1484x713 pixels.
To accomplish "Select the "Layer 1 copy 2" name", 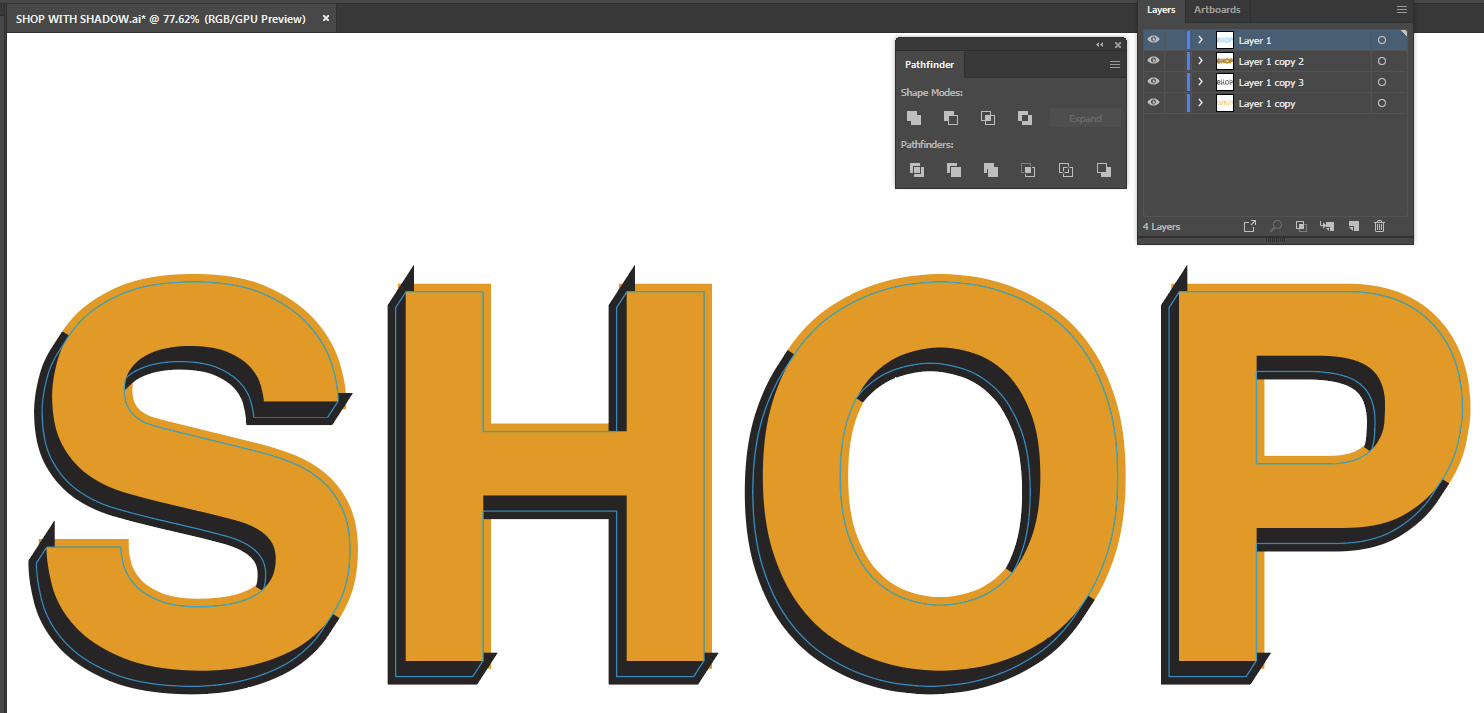I will (x=1271, y=62).
